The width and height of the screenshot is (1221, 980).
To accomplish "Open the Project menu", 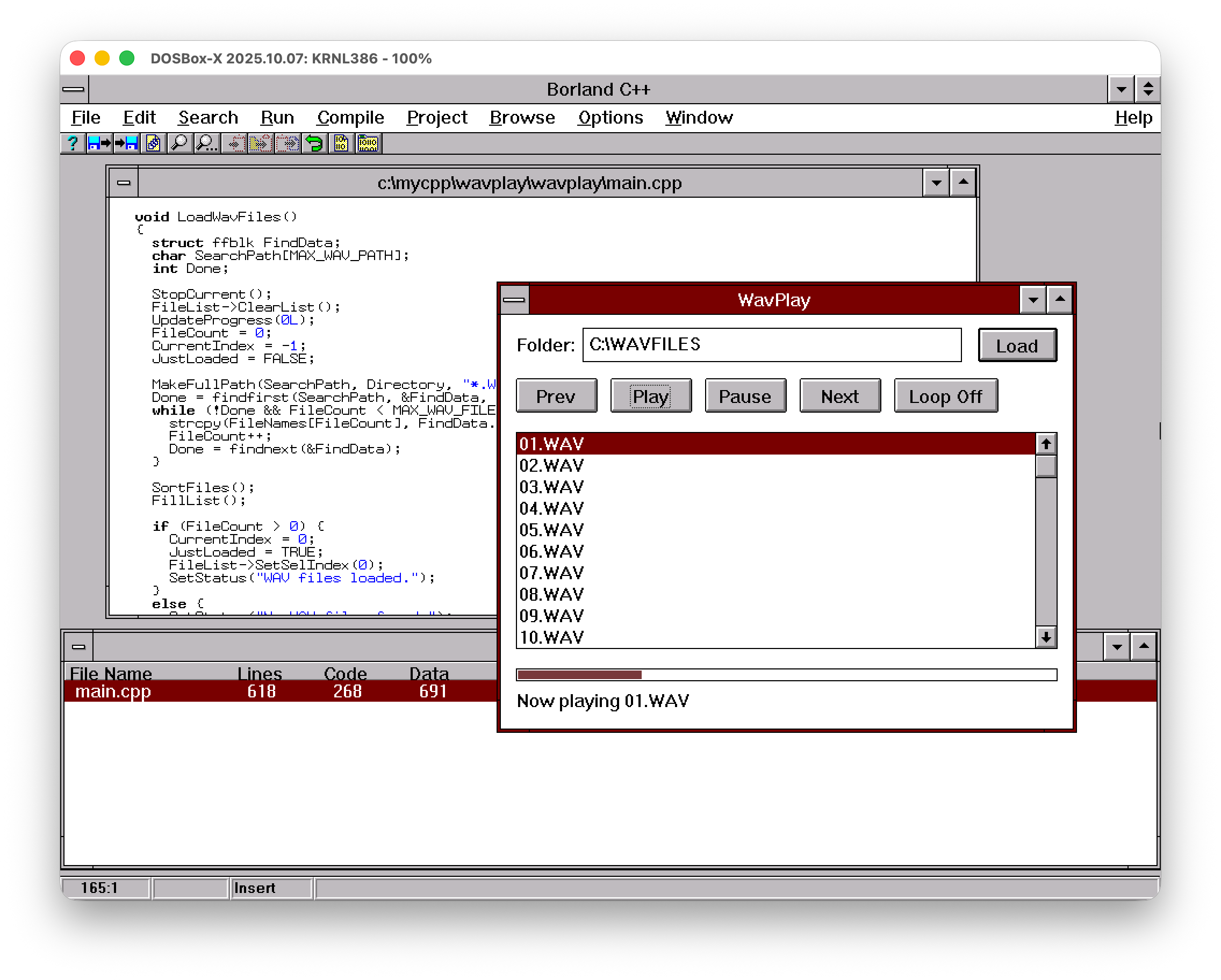I will click(436, 118).
